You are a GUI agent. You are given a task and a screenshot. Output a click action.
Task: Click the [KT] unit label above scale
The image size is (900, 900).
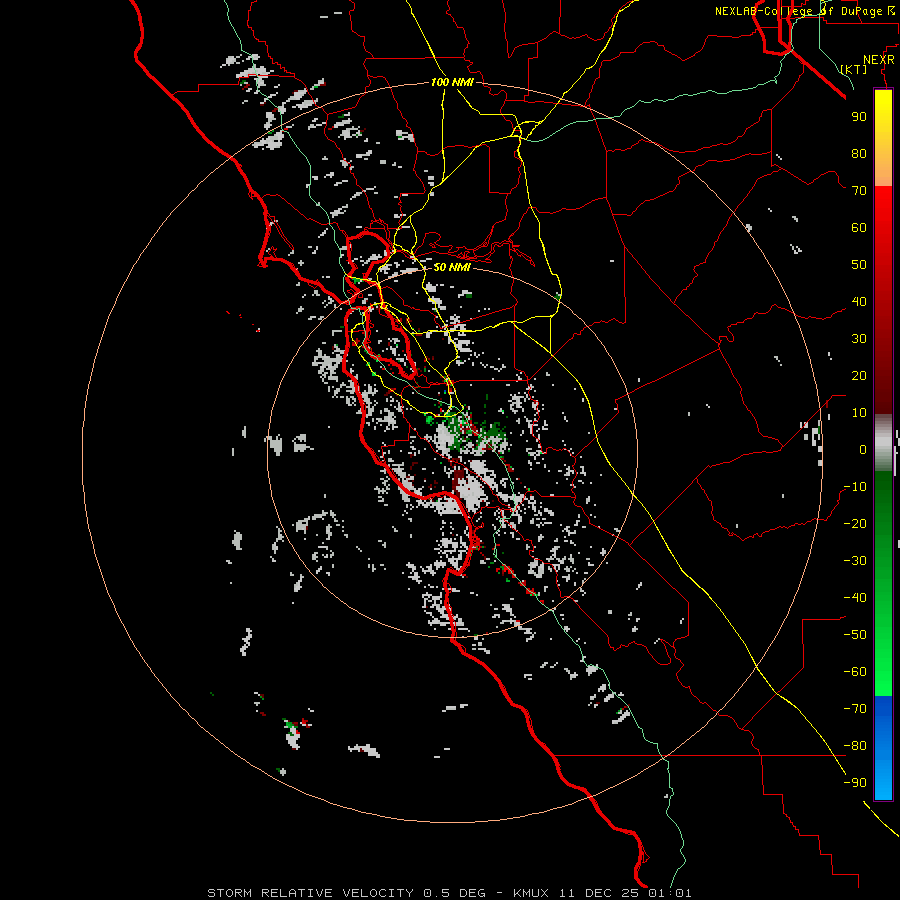(854, 69)
